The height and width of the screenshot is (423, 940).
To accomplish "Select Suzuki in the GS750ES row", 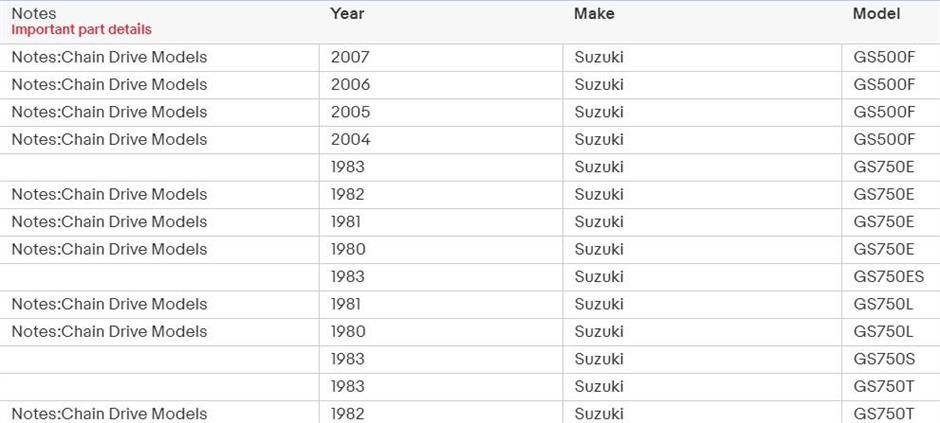I will pos(599,277).
